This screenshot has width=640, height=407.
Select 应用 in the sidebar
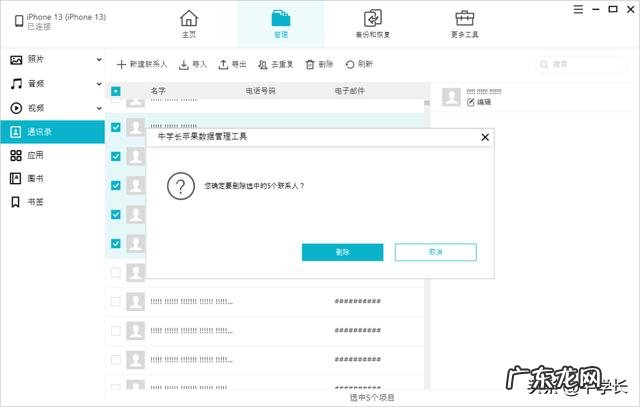27,155
